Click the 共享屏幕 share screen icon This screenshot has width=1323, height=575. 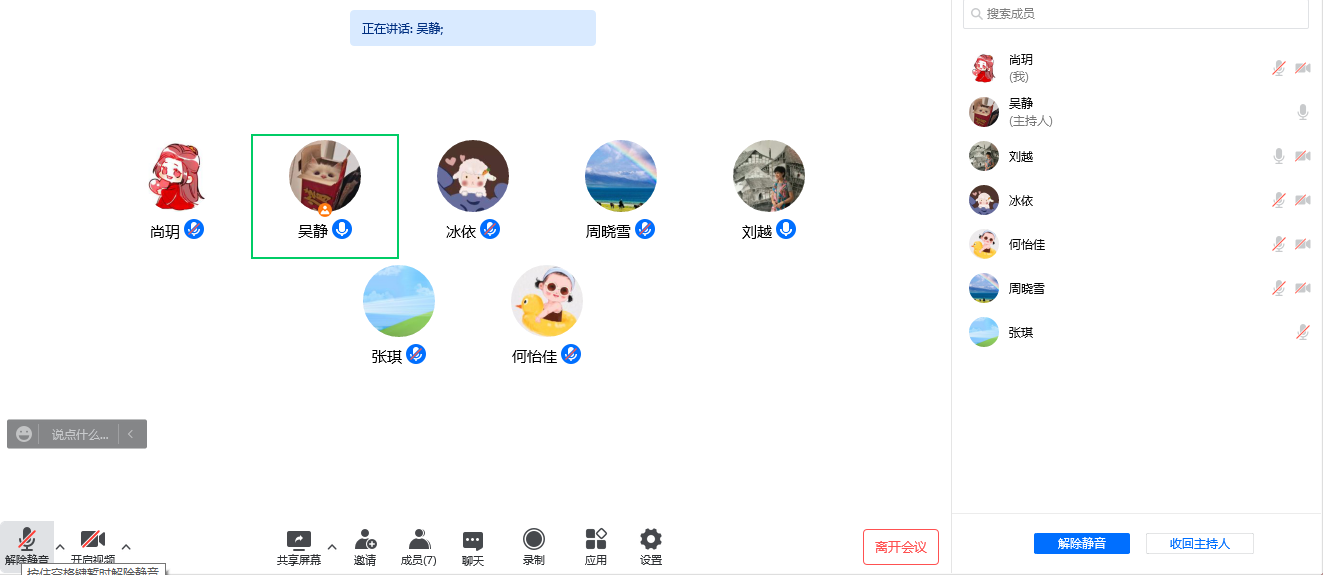[299, 541]
